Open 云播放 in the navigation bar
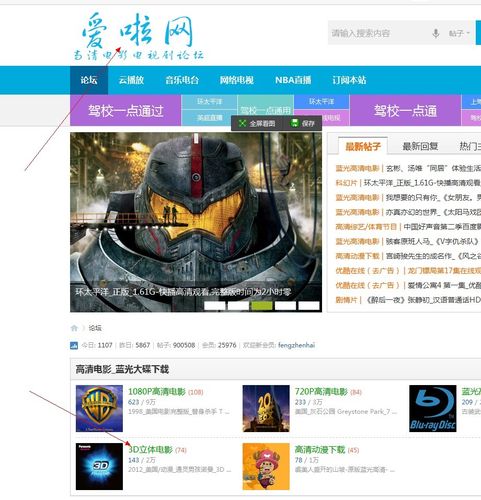The image size is (481, 500). point(131,80)
